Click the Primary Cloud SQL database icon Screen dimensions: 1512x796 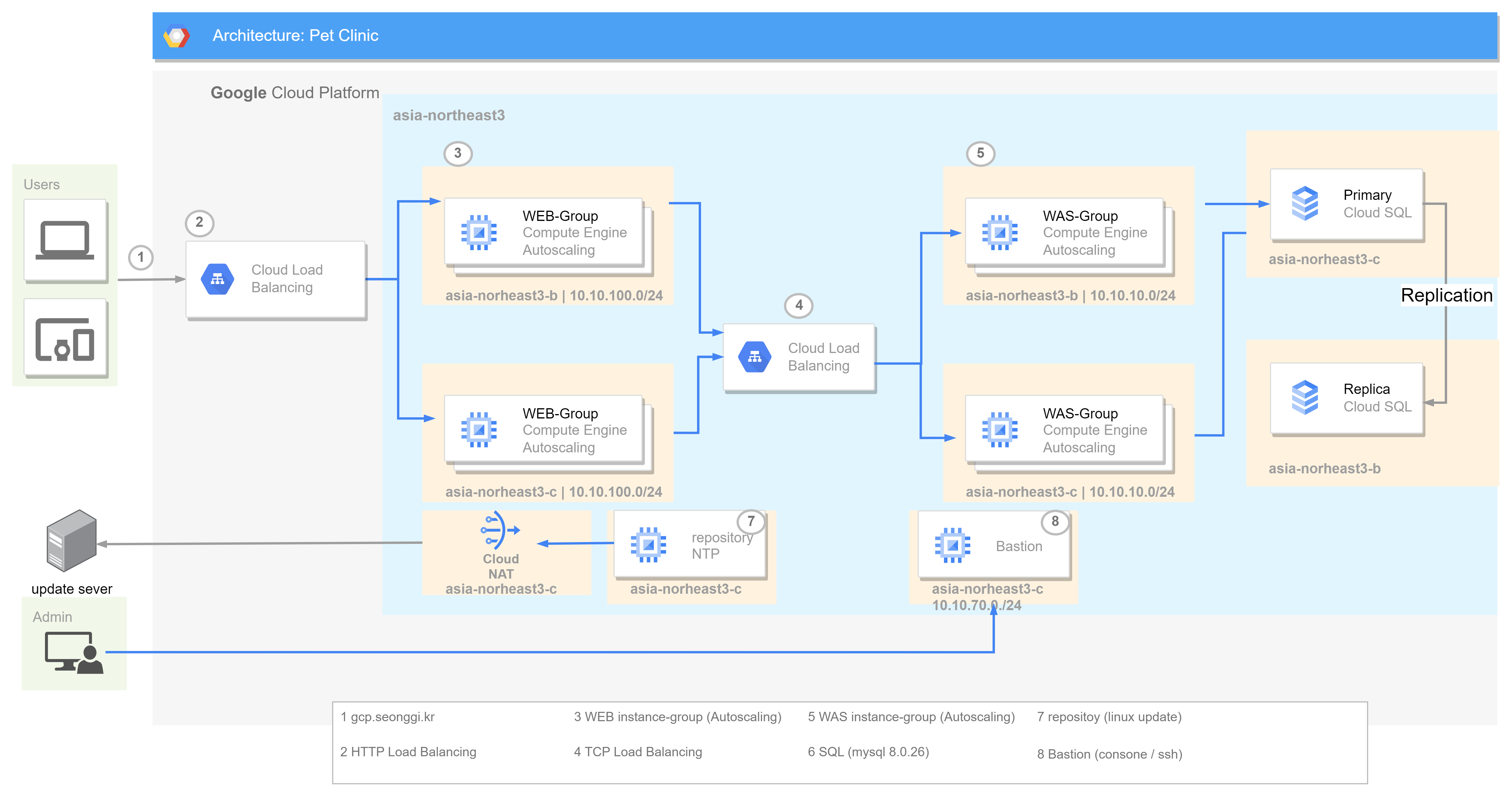1305,204
